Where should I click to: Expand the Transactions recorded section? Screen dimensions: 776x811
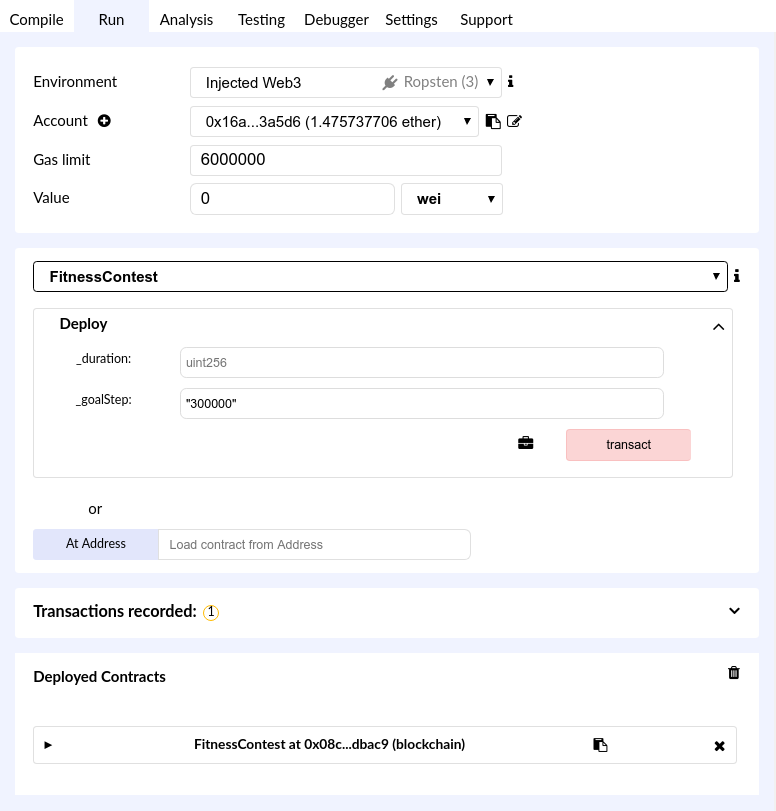point(735,611)
